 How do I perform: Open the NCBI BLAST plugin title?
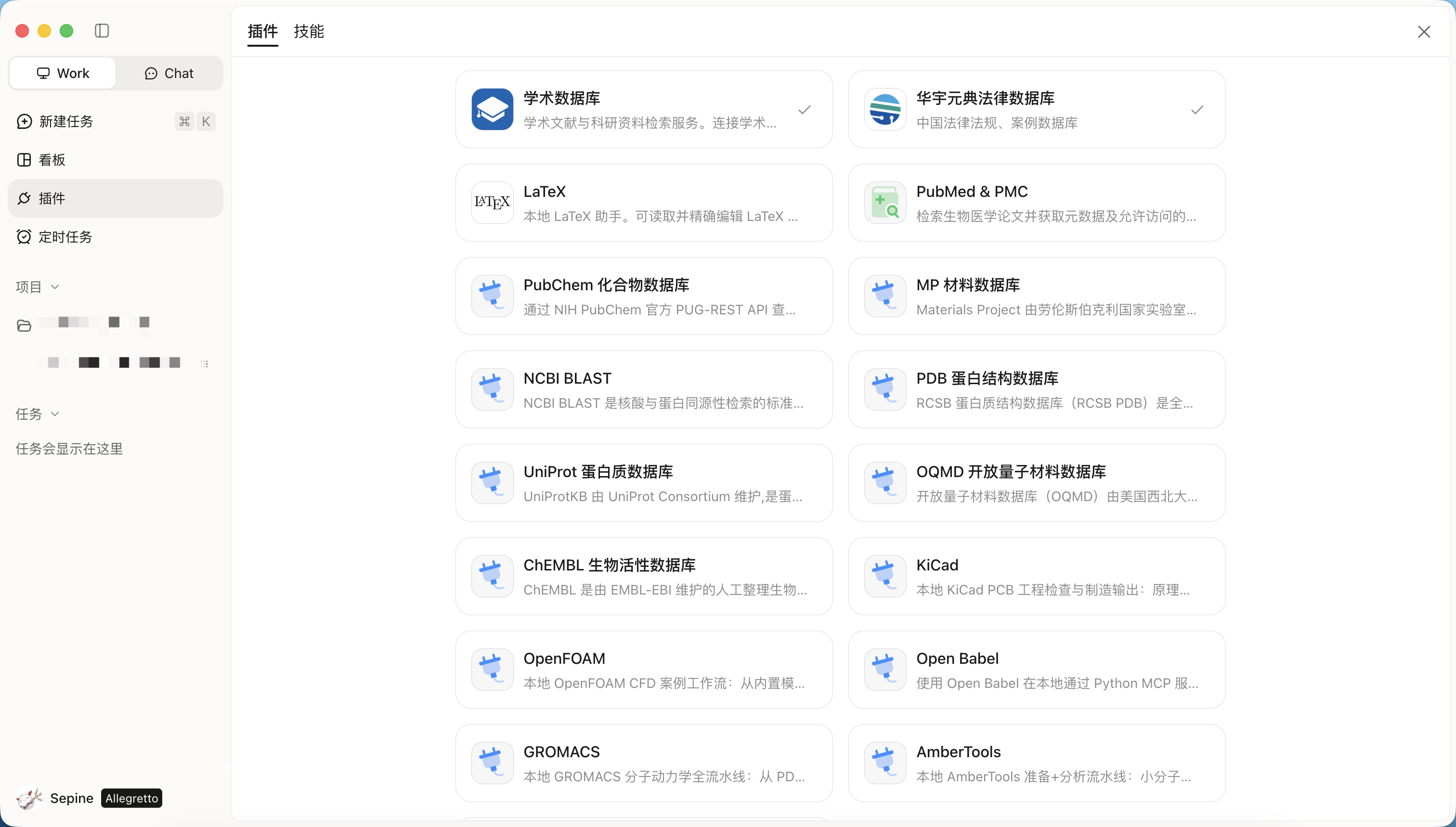click(568, 378)
